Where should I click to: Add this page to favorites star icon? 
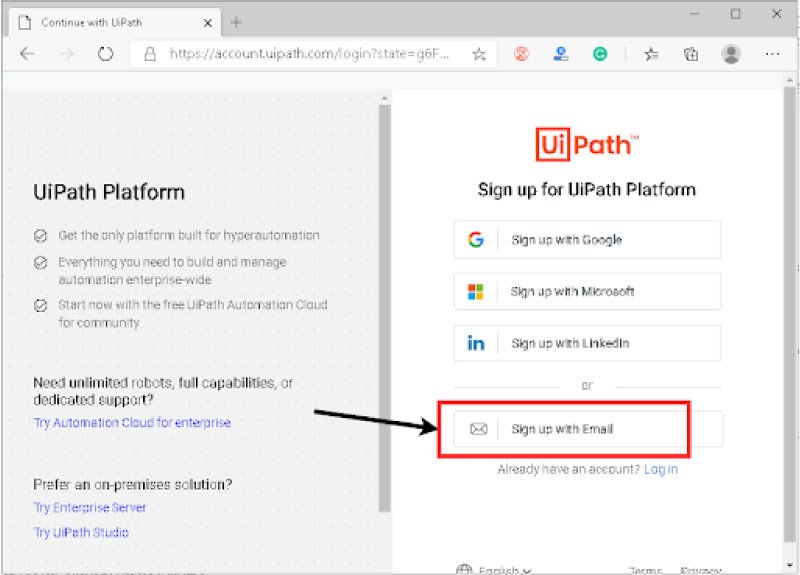coord(479,54)
